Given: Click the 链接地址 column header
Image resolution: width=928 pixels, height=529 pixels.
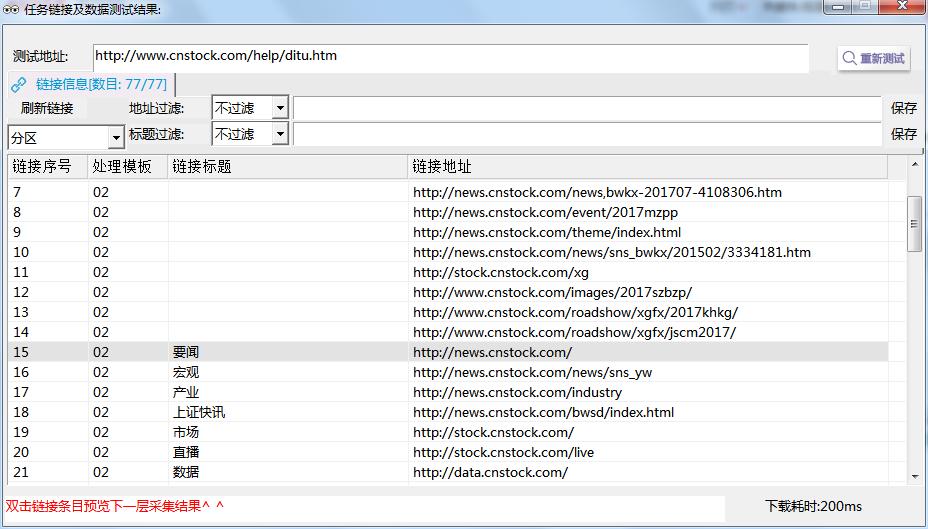Looking at the screenshot, I should (648, 167).
